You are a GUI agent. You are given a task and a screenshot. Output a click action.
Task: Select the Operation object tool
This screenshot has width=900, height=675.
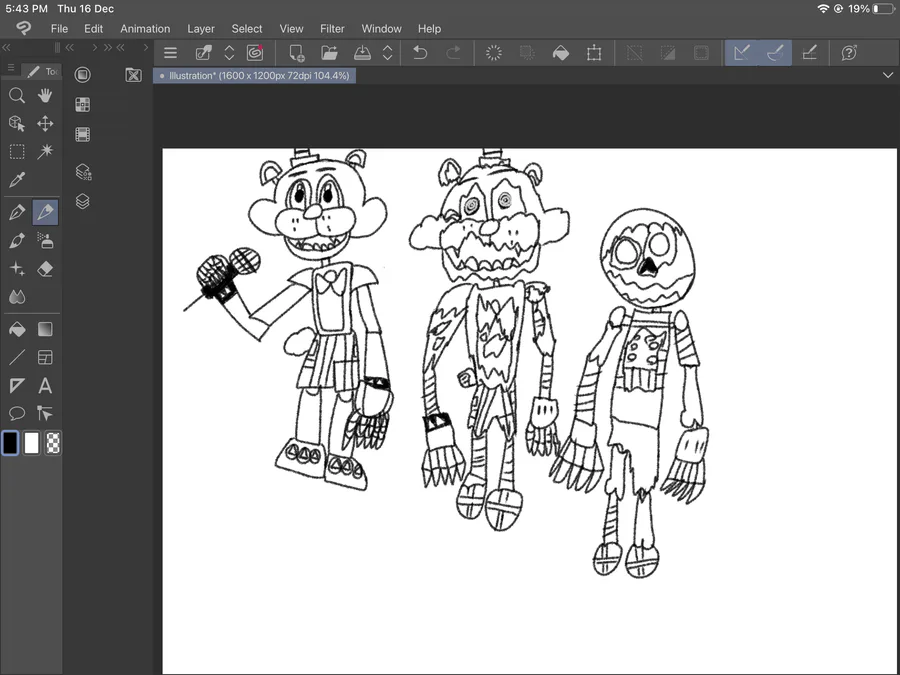point(17,123)
